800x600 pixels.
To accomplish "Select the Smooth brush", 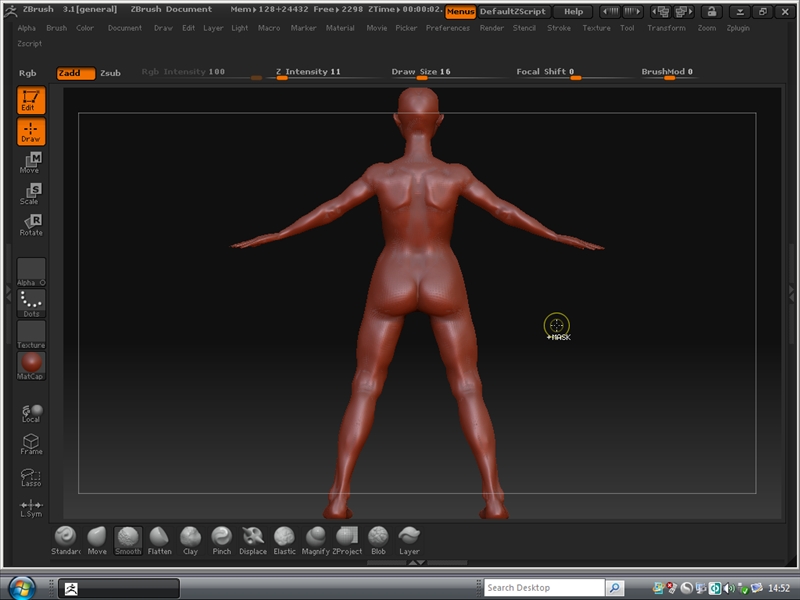I will pyautogui.click(x=128, y=541).
